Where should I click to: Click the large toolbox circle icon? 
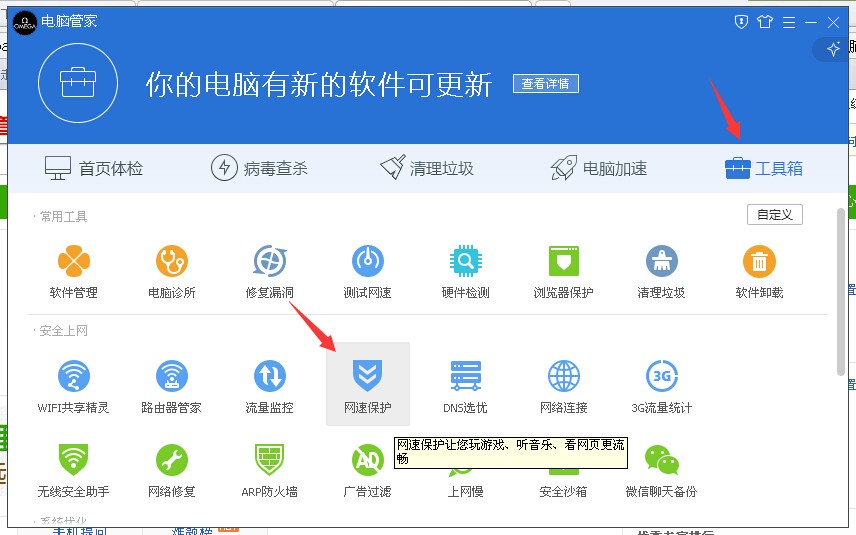click(78, 83)
